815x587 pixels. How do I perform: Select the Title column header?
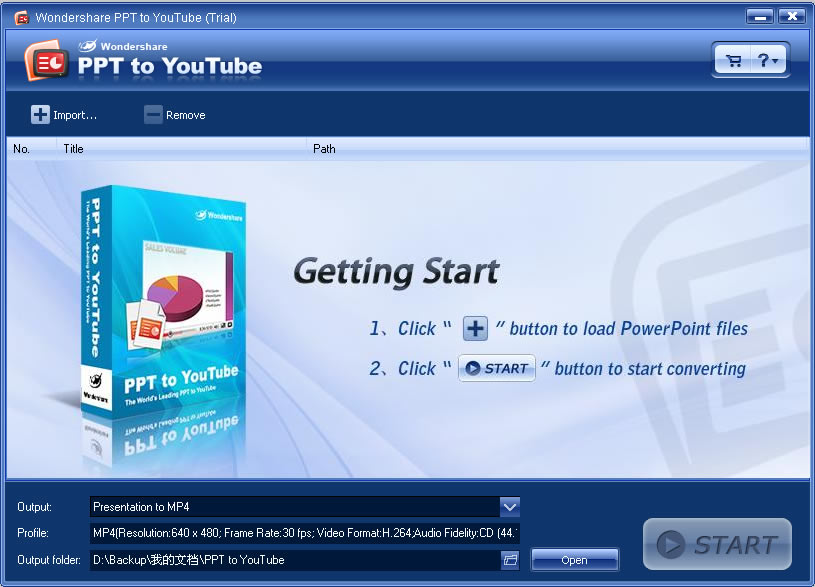click(74, 148)
